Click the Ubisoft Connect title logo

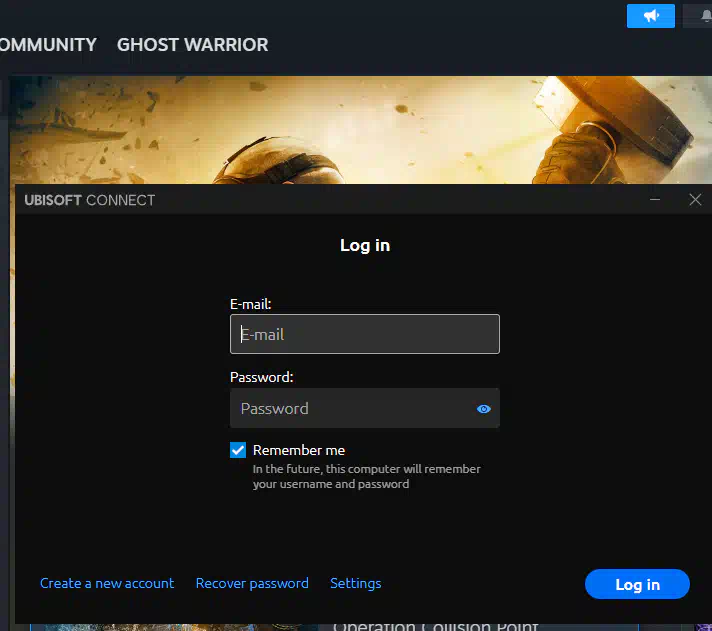(x=90, y=200)
